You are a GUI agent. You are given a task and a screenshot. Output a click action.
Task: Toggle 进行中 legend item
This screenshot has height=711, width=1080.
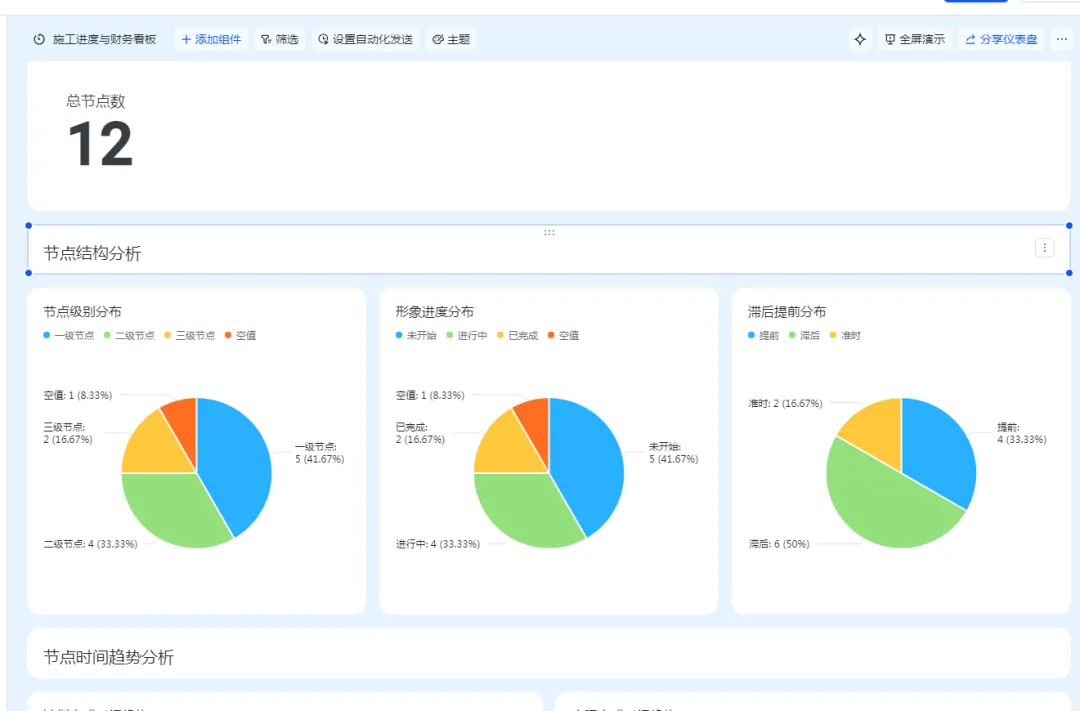click(467, 336)
